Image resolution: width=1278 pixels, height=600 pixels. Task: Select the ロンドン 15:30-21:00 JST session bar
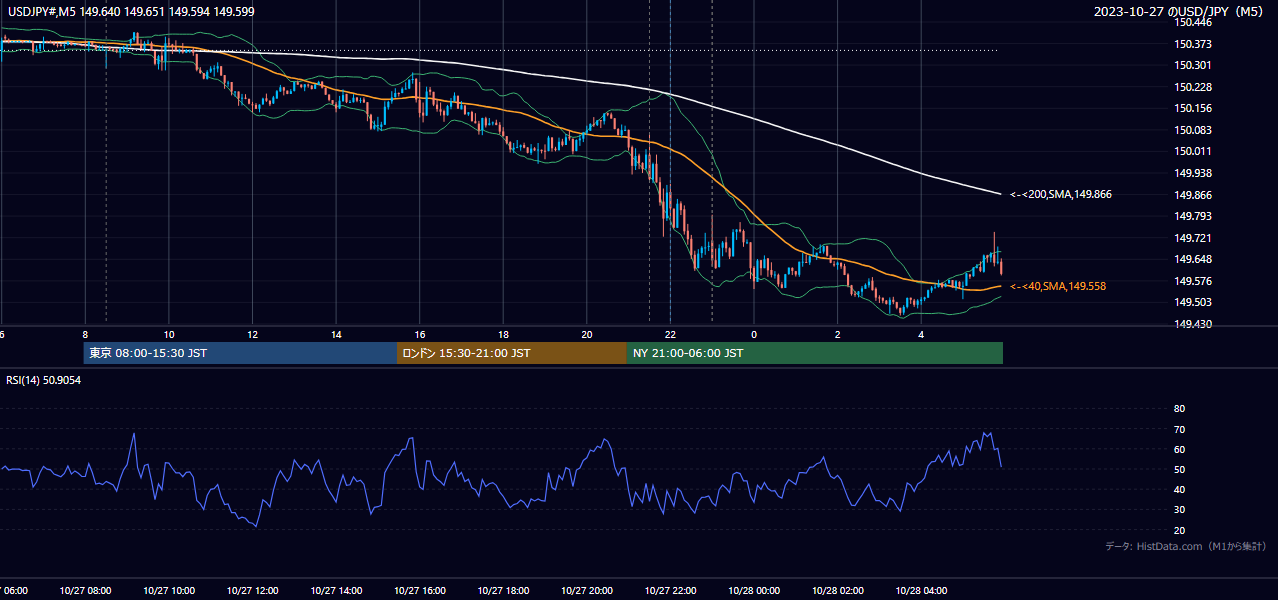[x=512, y=353]
